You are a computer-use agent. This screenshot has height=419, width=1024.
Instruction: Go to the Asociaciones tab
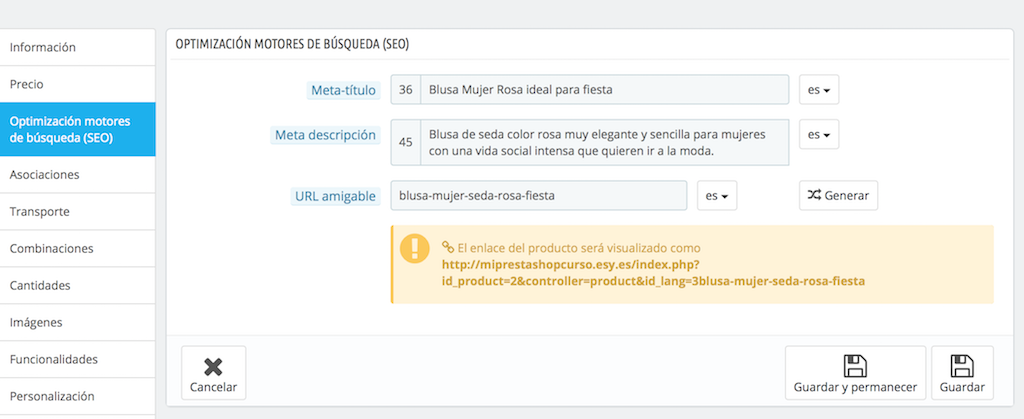click(77, 175)
